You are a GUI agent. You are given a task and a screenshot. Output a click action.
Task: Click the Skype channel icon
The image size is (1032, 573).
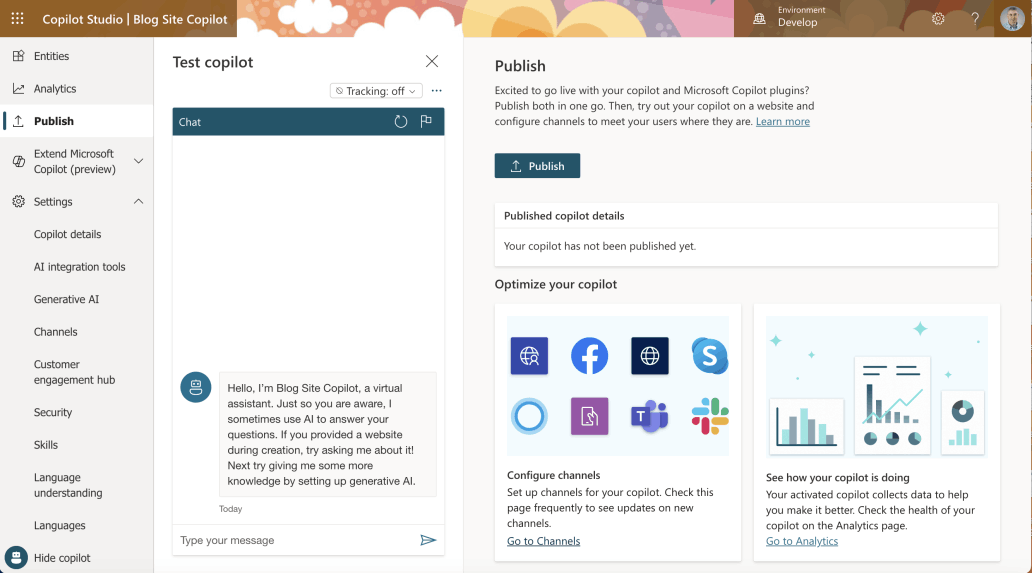coord(710,356)
